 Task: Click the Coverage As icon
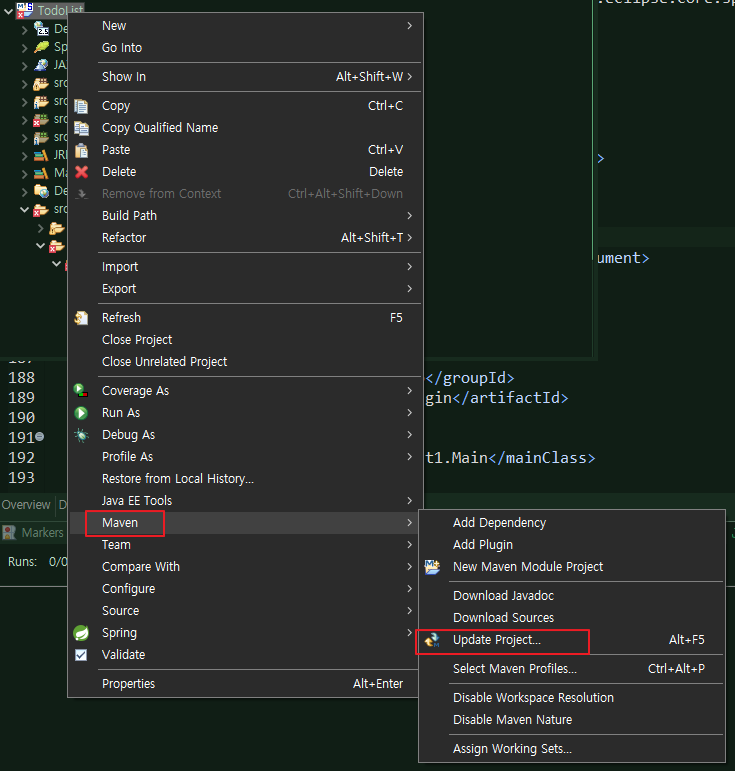pos(81,391)
